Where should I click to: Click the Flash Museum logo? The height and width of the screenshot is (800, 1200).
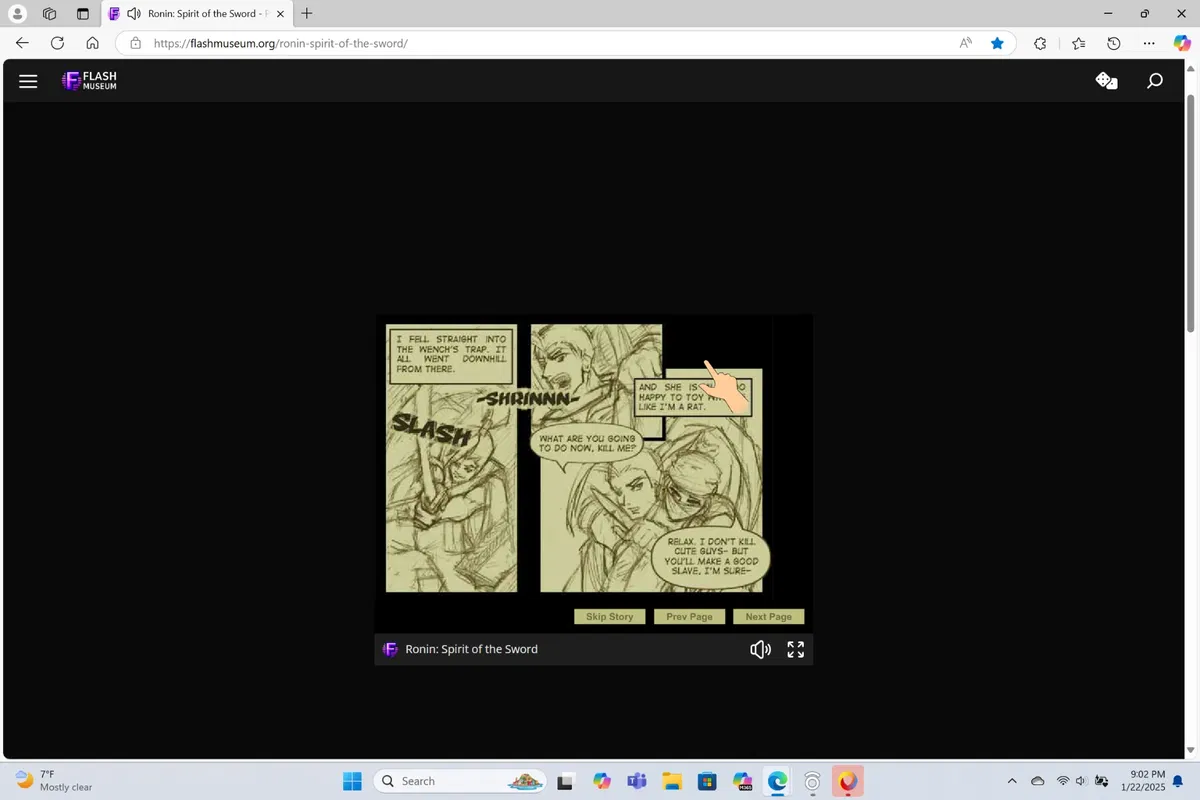click(x=89, y=81)
